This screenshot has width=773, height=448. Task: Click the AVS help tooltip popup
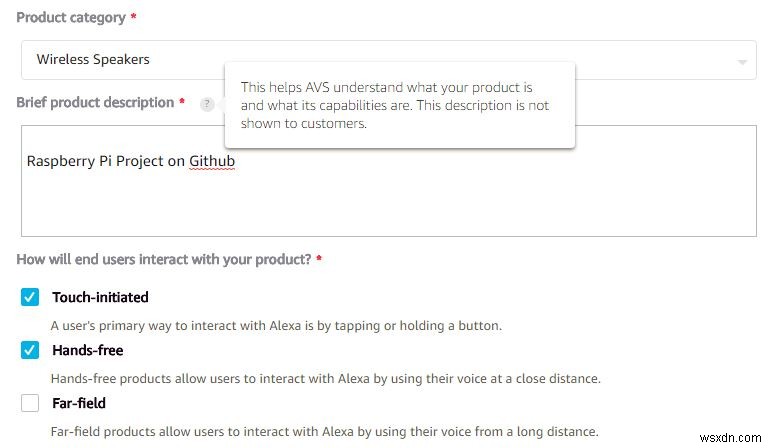point(399,105)
